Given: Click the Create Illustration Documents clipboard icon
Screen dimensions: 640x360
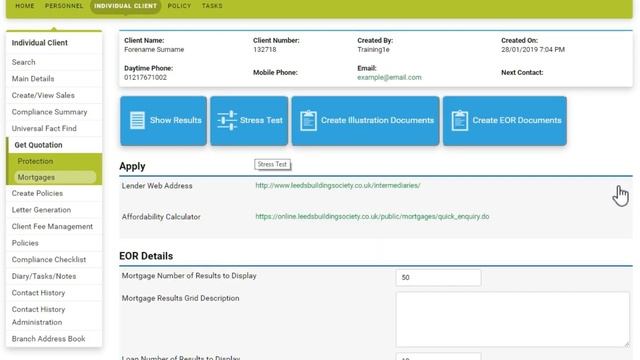Looking at the screenshot, I should pos(308,120).
